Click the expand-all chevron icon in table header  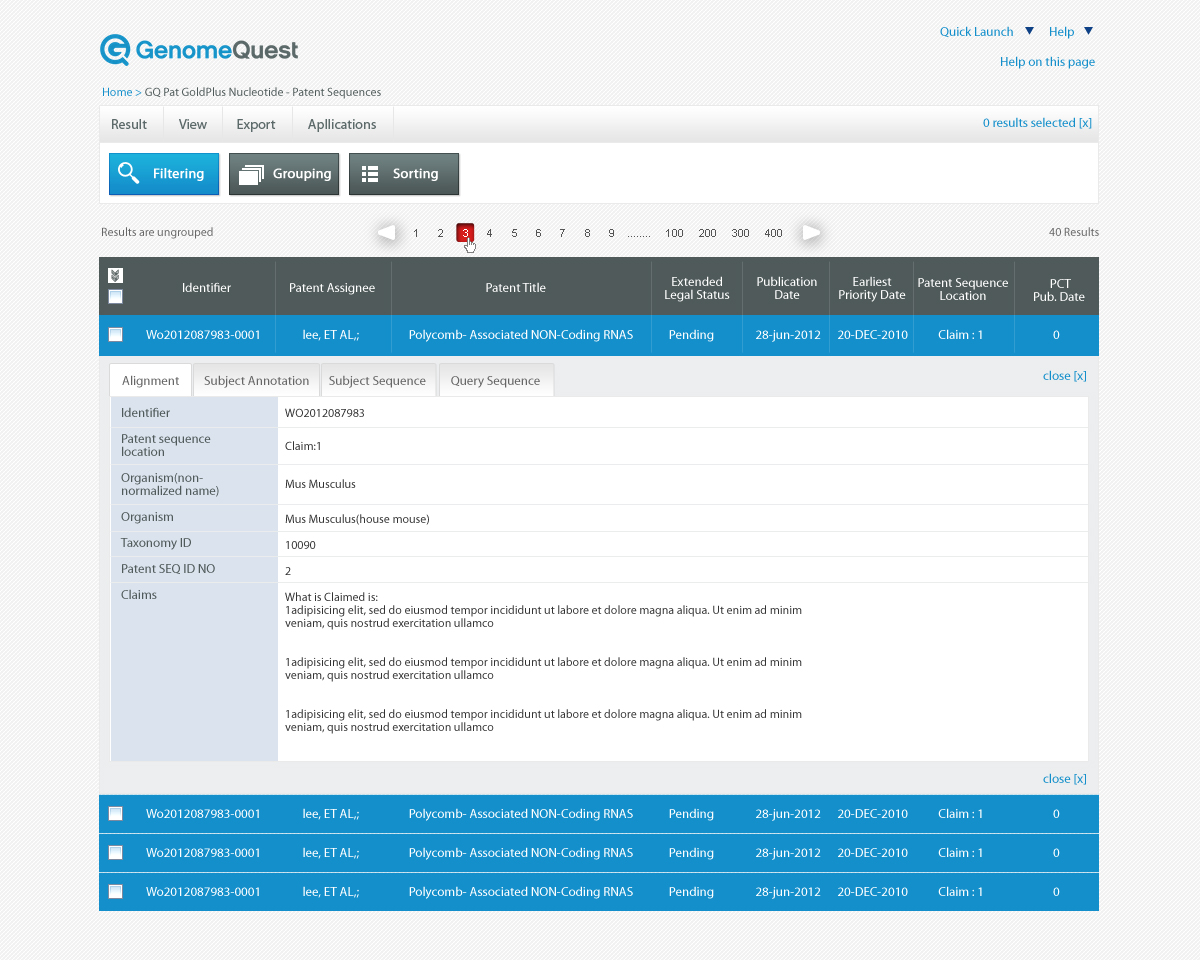(115, 275)
